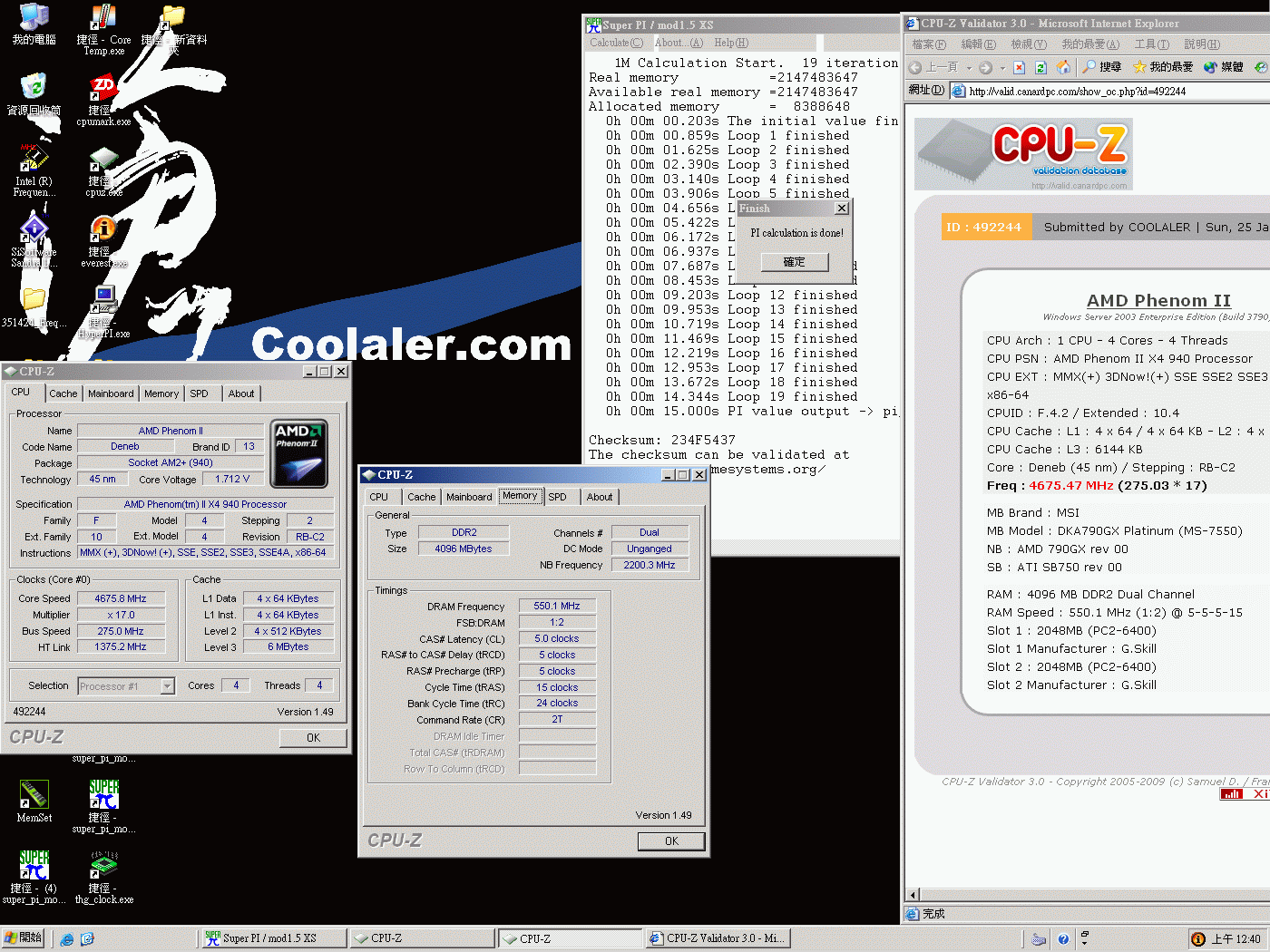Viewport: 1270px width, 952px height.
Task: Close the Finish dialog
Action: [x=841, y=209]
